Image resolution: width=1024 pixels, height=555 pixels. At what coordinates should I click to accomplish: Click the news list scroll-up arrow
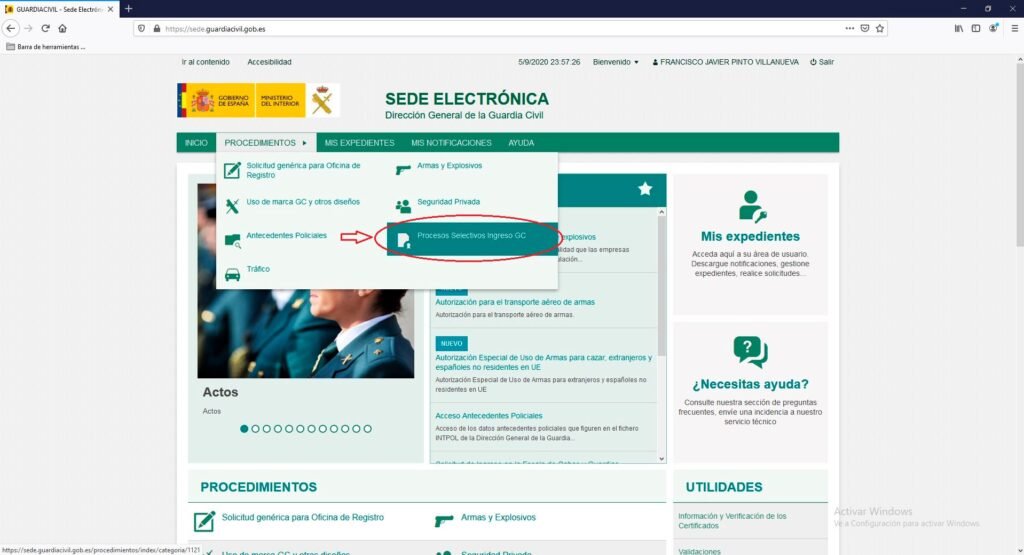(662, 212)
